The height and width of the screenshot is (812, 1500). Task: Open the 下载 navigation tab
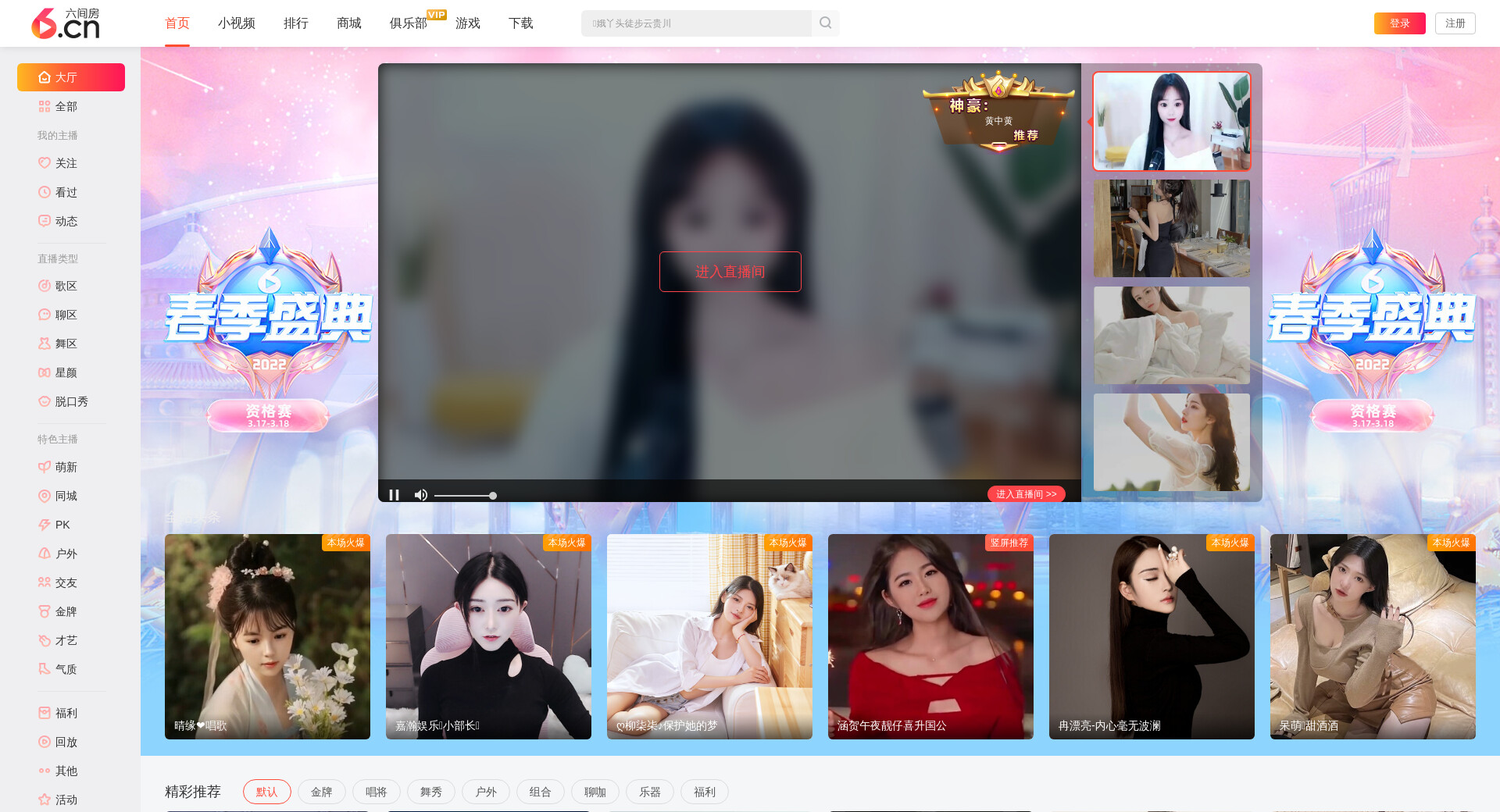tap(521, 23)
